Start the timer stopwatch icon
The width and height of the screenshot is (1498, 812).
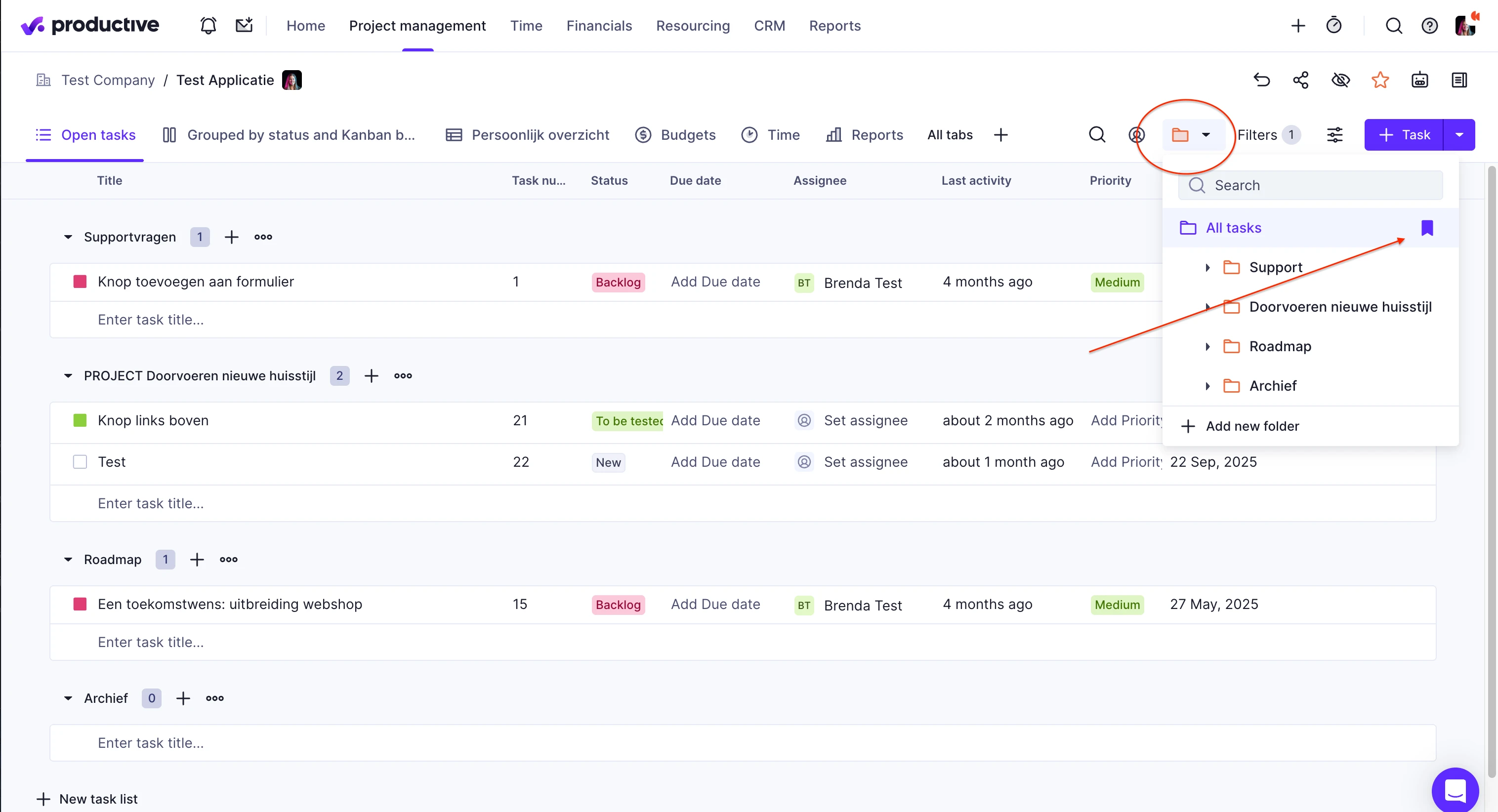pos(1333,26)
